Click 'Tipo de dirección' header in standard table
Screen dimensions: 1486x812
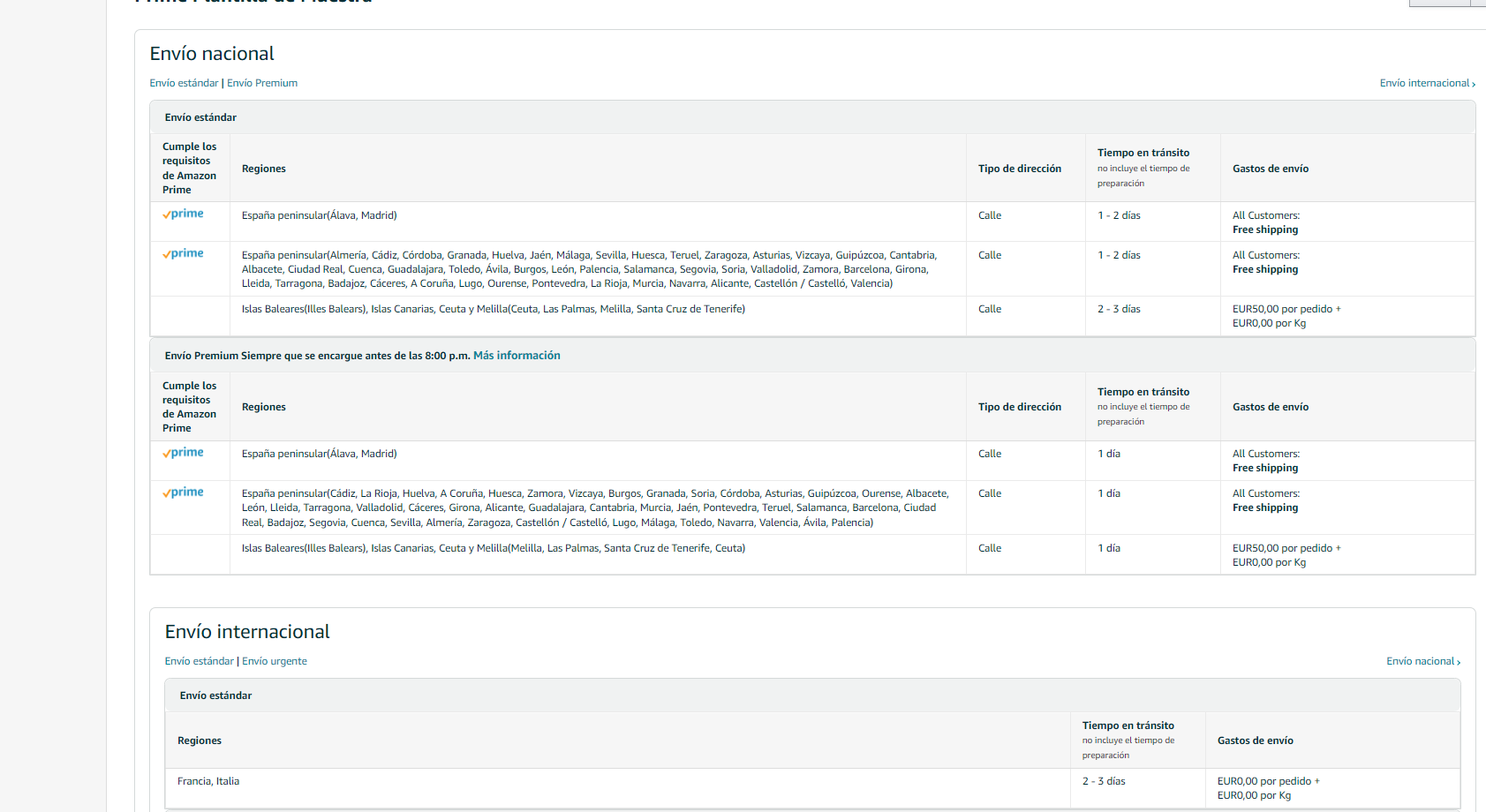tap(1020, 169)
